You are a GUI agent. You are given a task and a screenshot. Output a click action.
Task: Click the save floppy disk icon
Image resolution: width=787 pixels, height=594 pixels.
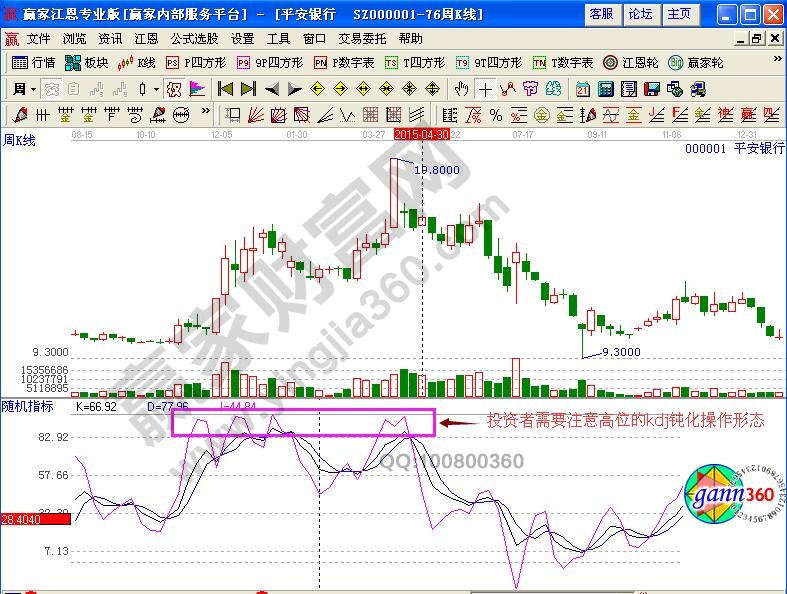[x=653, y=88]
